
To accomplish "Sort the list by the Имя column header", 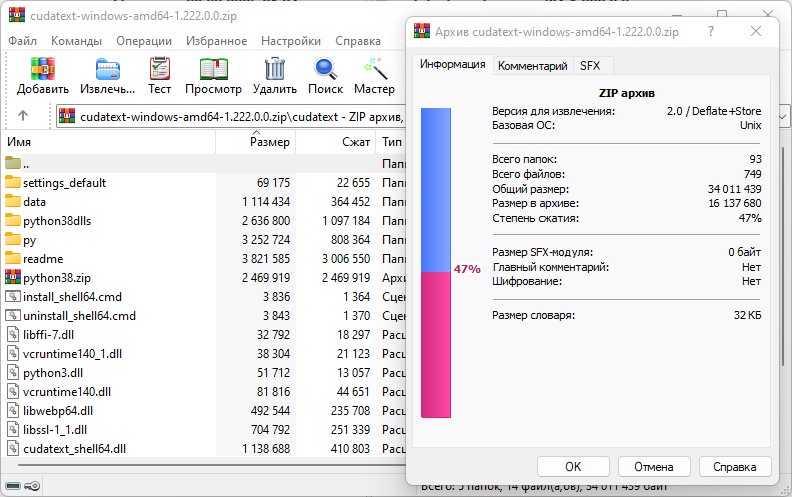I will [109, 142].
